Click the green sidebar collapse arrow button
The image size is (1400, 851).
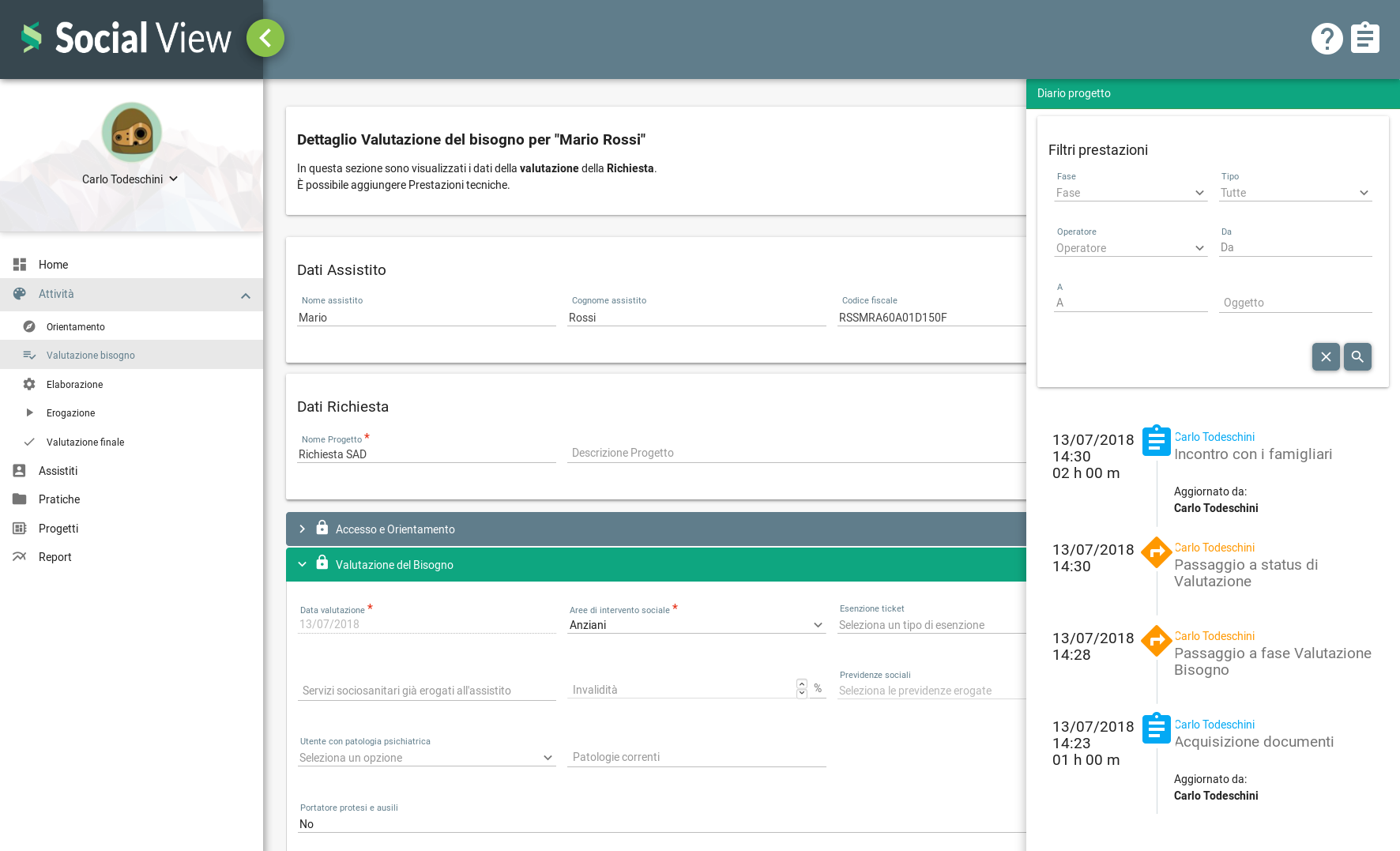point(265,38)
